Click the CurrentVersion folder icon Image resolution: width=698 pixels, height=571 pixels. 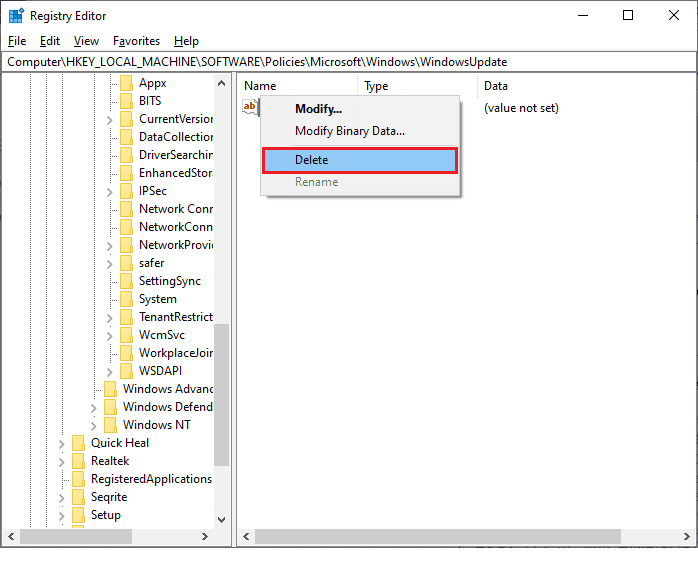point(126,119)
